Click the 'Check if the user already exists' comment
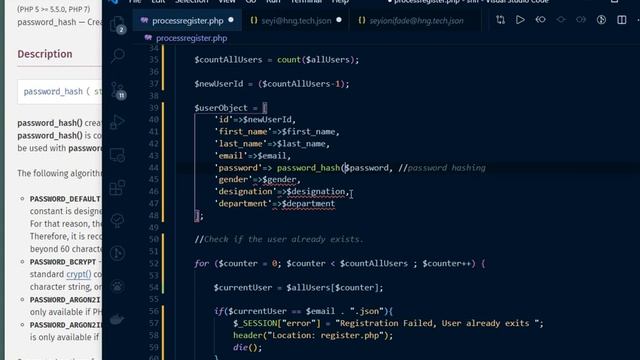 click(x=279, y=239)
